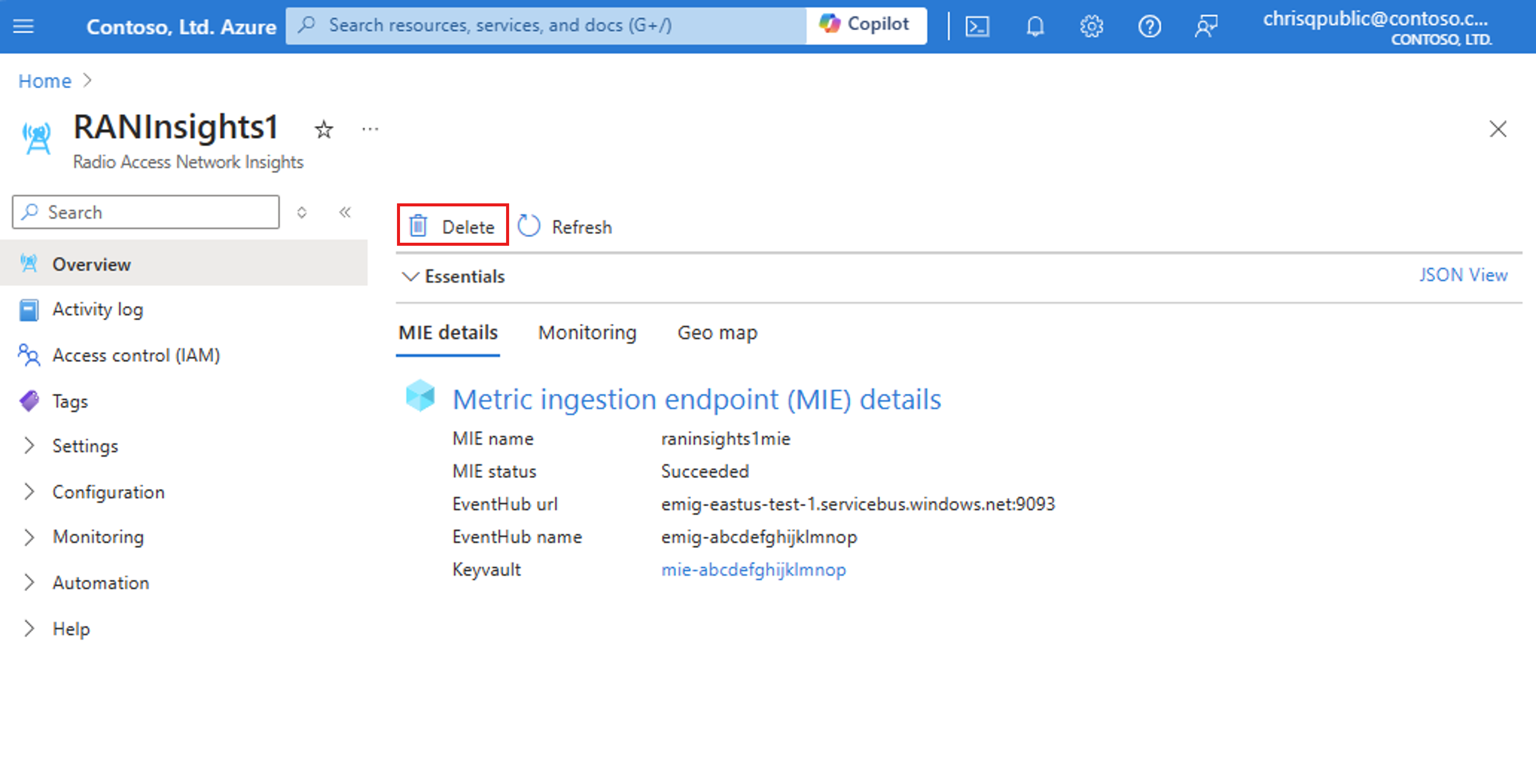
Task: Click the Tags sidebar item
Action: pyautogui.click(x=70, y=399)
